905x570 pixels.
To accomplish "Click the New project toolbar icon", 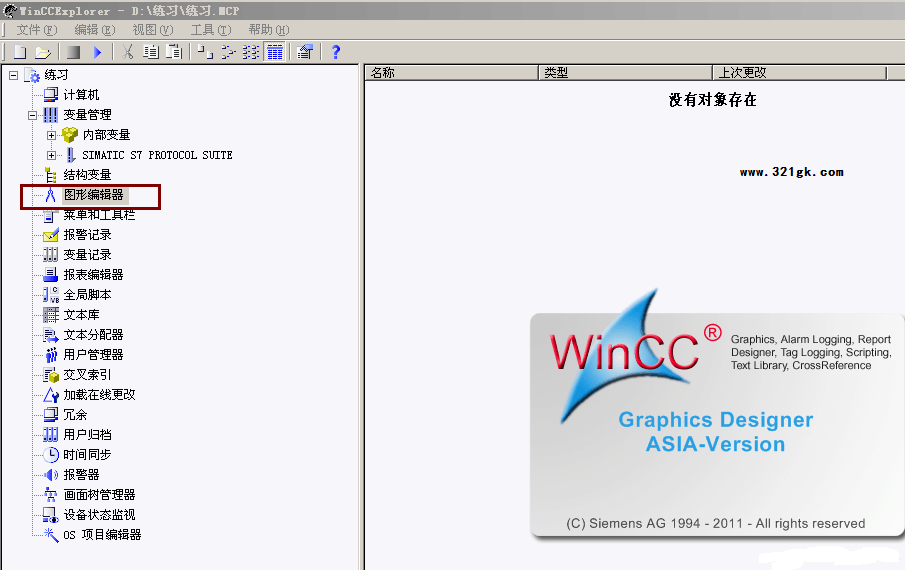I will [20, 52].
